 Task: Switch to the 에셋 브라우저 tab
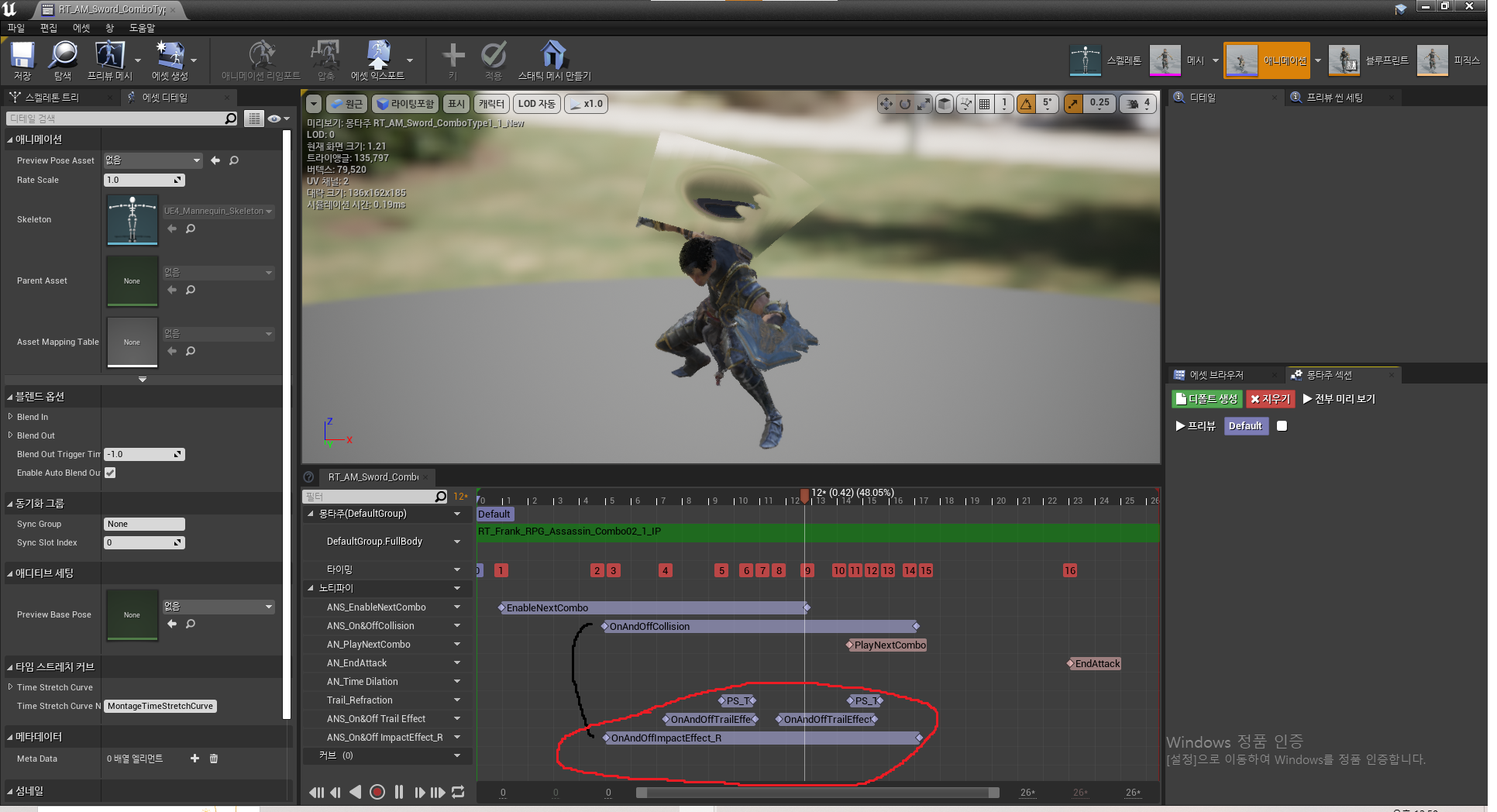coord(1217,375)
